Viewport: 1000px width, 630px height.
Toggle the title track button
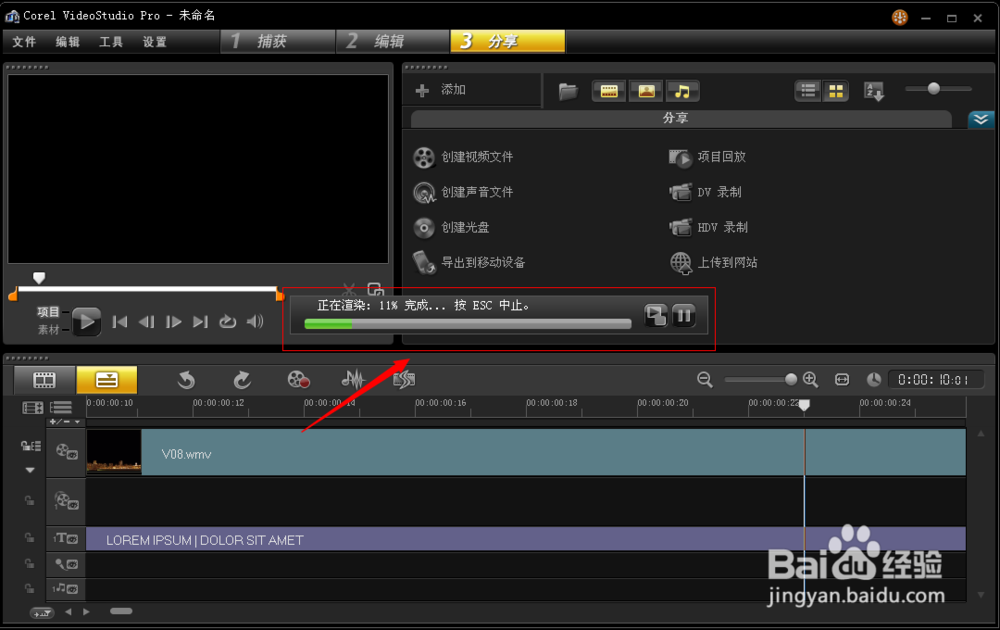click(x=66, y=539)
